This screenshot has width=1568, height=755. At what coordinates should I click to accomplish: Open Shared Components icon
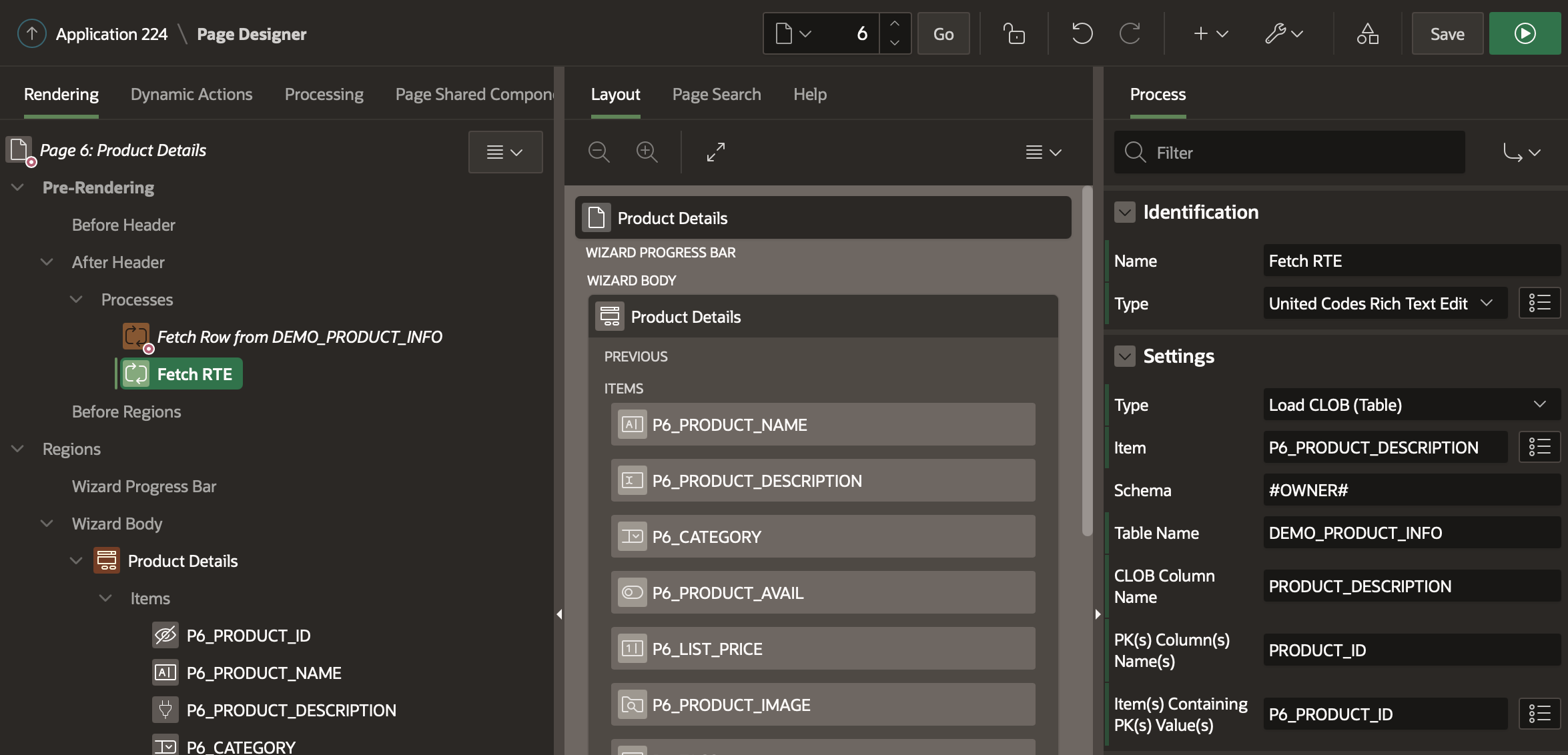1367,33
